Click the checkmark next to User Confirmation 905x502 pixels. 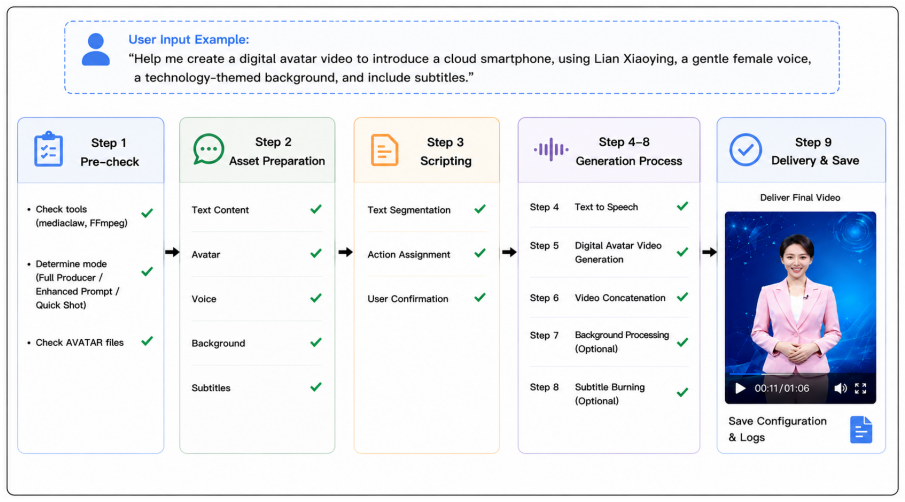(x=480, y=298)
